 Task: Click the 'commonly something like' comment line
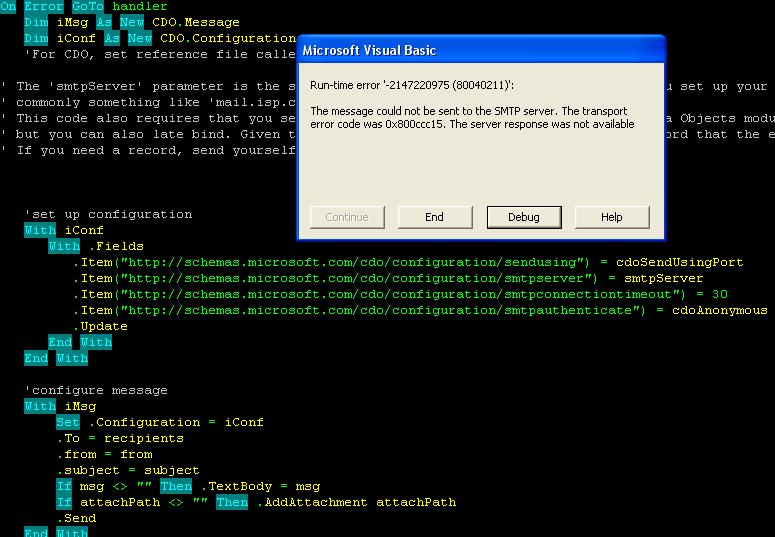[x=148, y=102]
